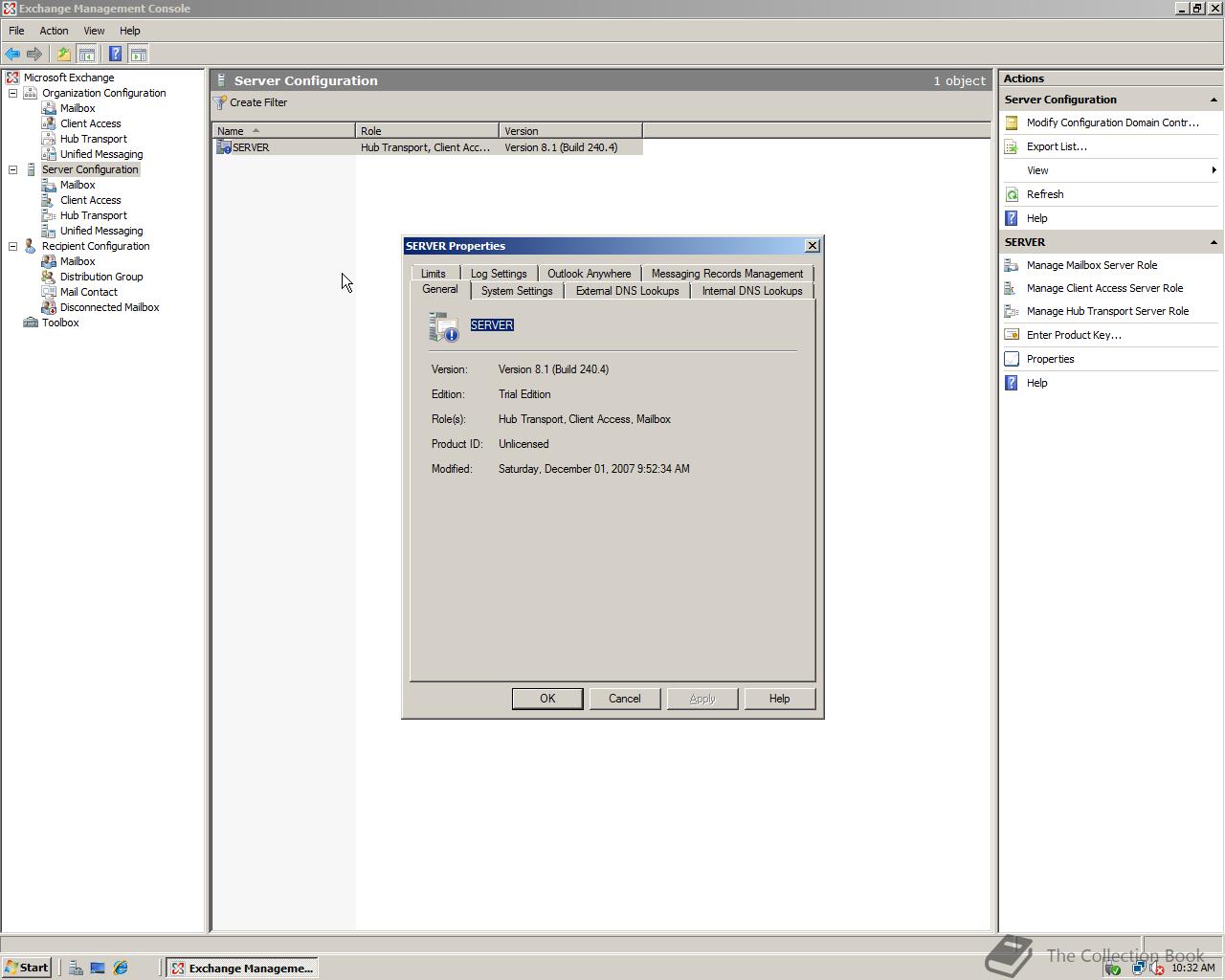Click Properties in the SERVER actions

click(1050, 359)
